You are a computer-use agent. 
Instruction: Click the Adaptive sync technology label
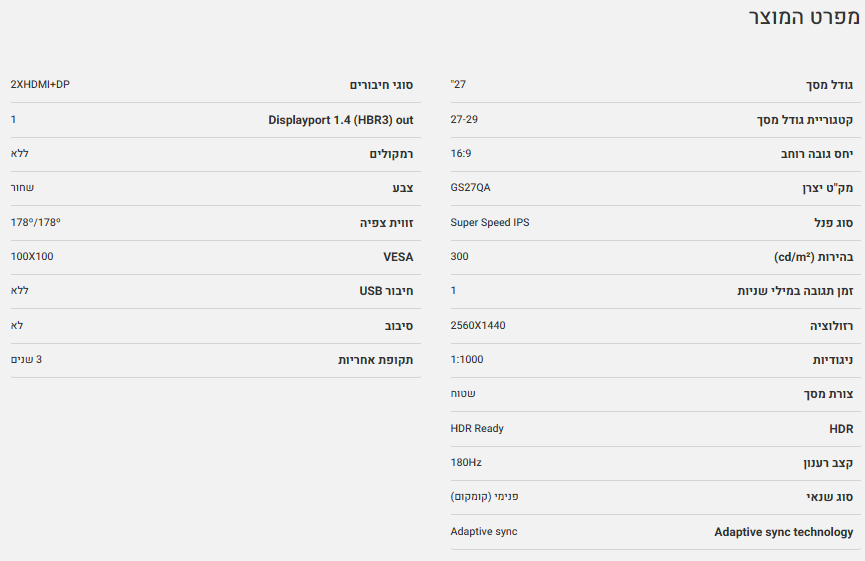[784, 532]
